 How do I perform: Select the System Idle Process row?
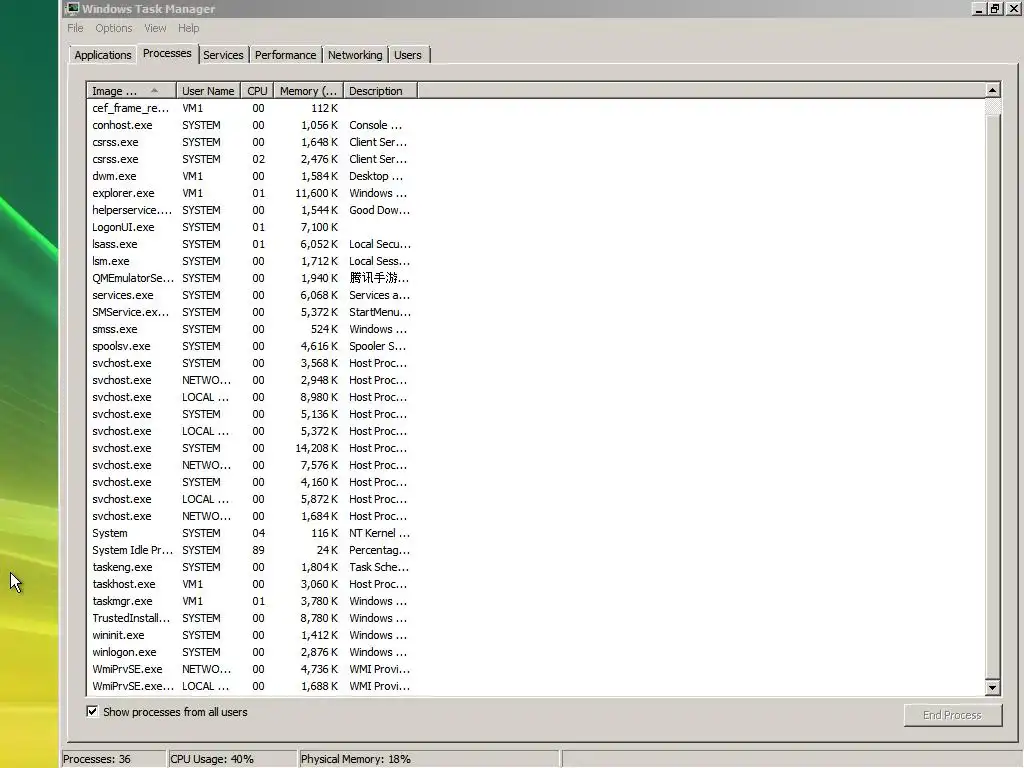(251, 550)
